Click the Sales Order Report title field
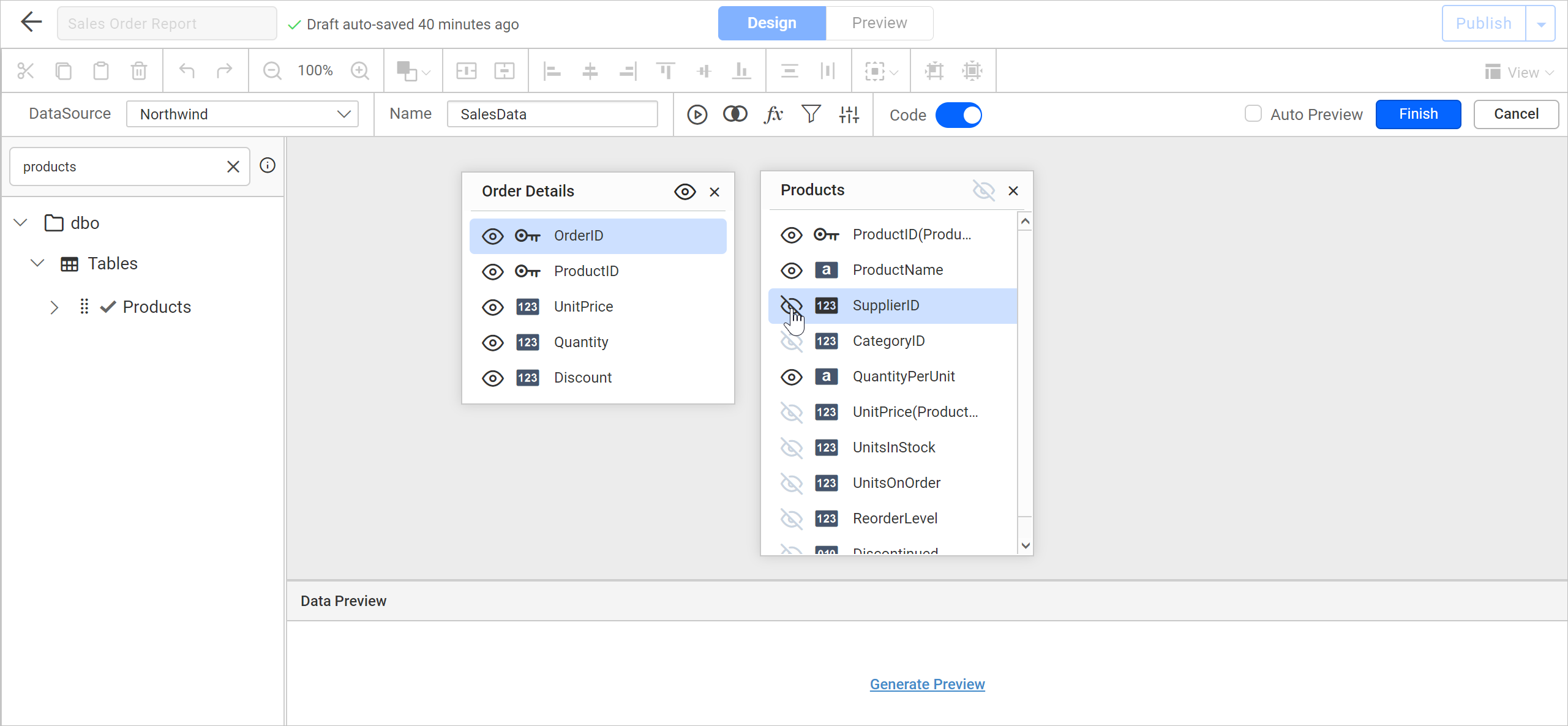 (167, 23)
